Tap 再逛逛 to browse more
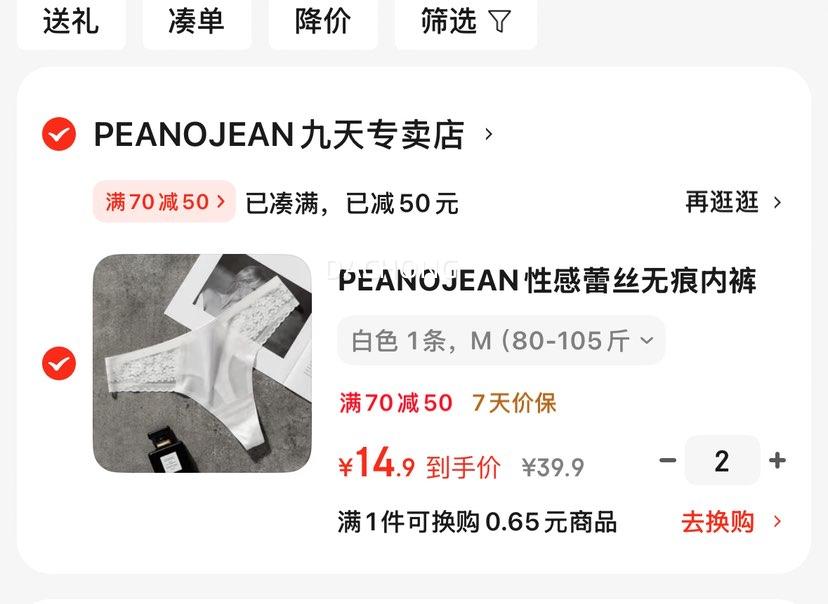This screenshot has width=828, height=604. click(x=722, y=202)
